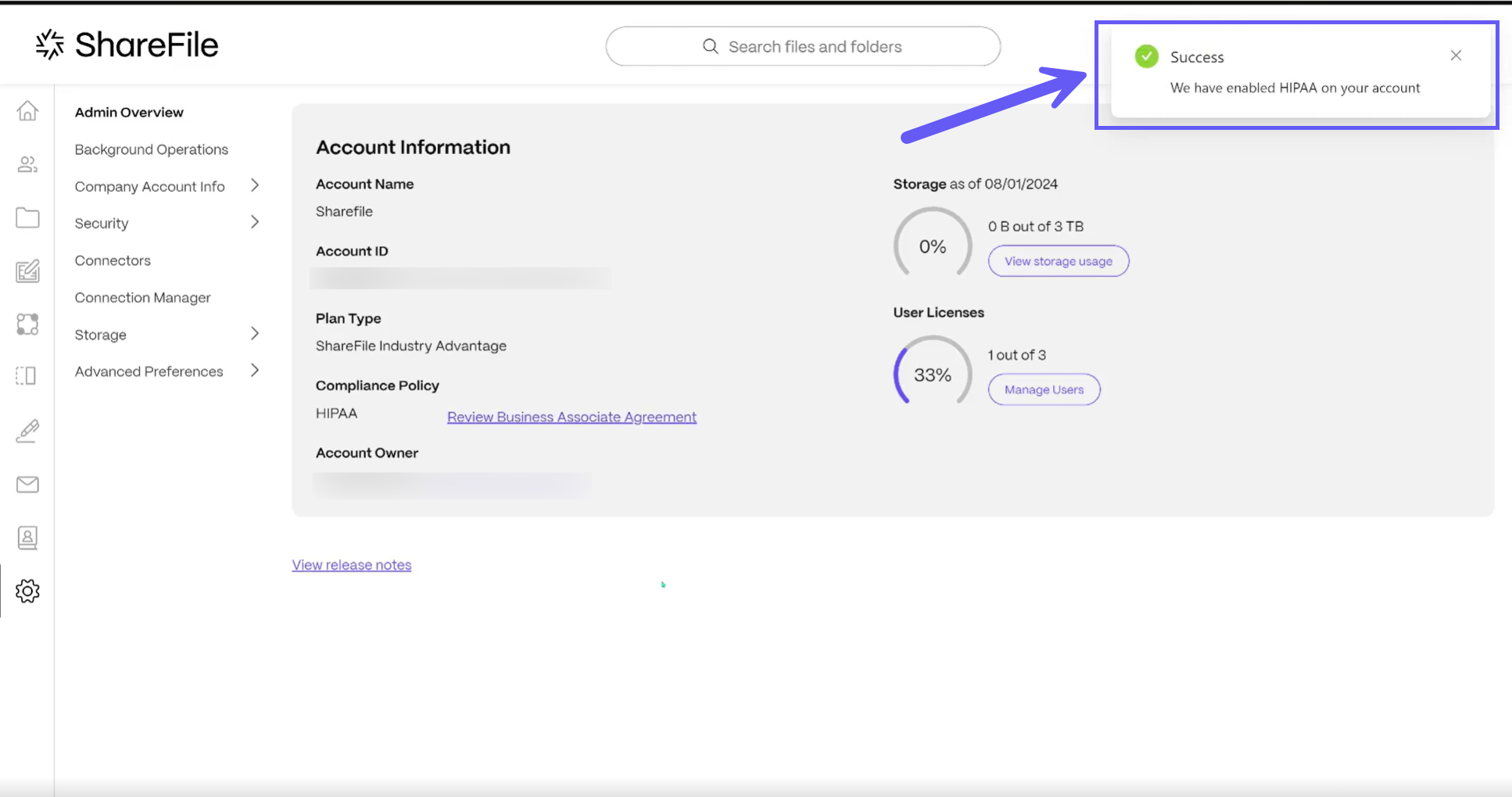This screenshot has height=797, width=1512.
Task: Click the 'Account Name' label
Action: pyautogui.click(x=365, y=184)
